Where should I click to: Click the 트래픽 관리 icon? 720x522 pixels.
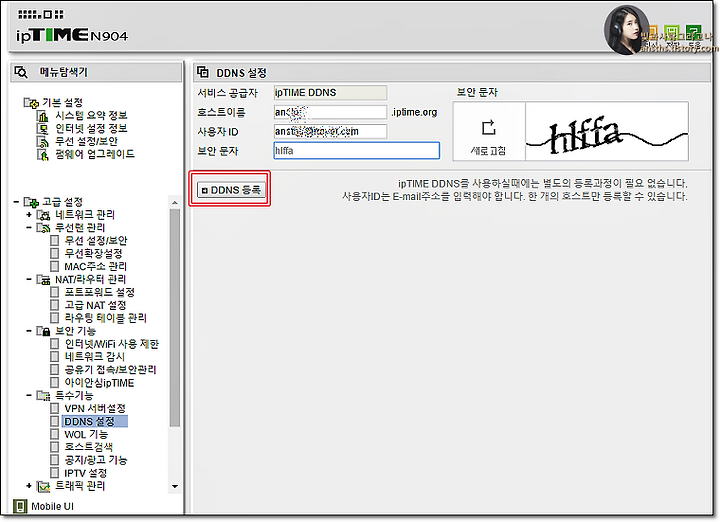(44, 486)
